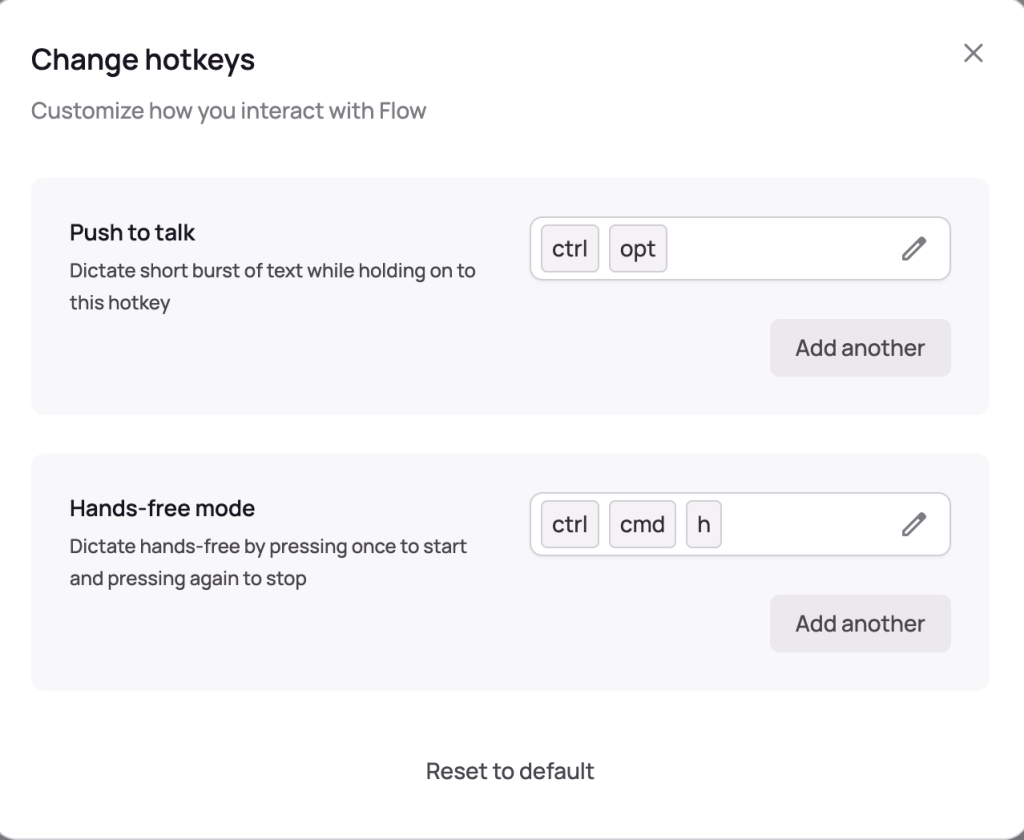Add another Push to talk hotkey
The width and height of the screenshot is (1024, 840).
[x=860, y=348]
